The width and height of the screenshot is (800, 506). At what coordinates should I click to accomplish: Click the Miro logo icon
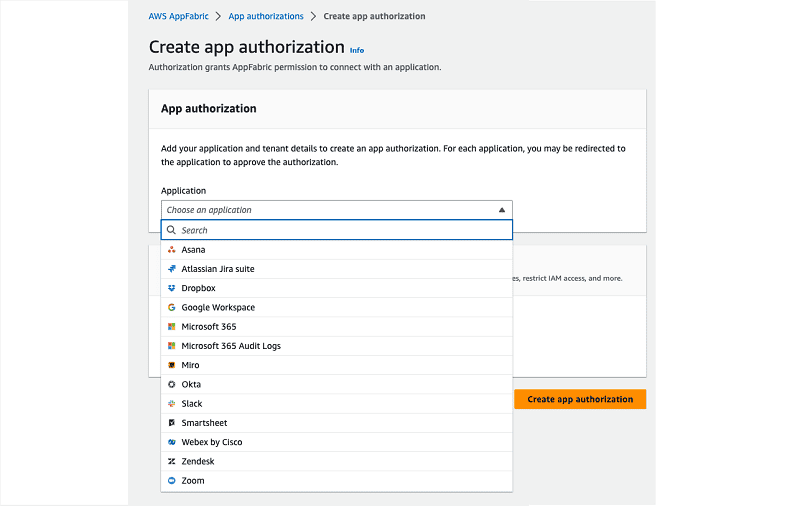[x=171, y=365]
